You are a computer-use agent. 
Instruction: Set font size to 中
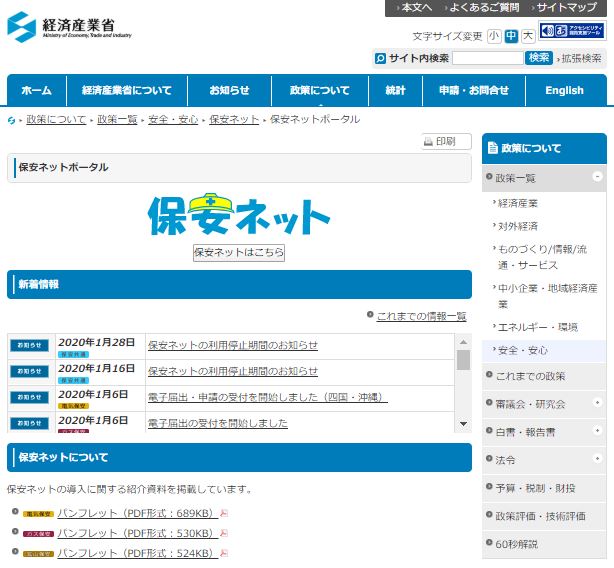coord(511,36)
